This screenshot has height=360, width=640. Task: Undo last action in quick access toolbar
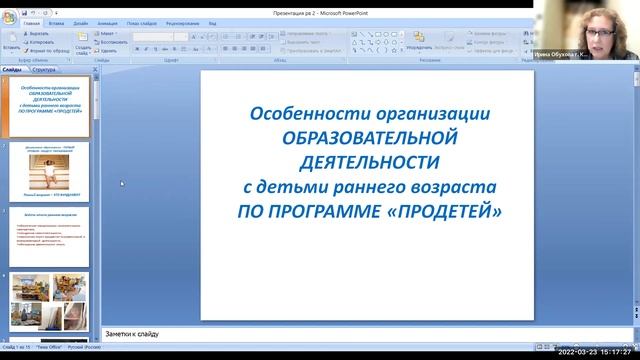pos(33,13)
